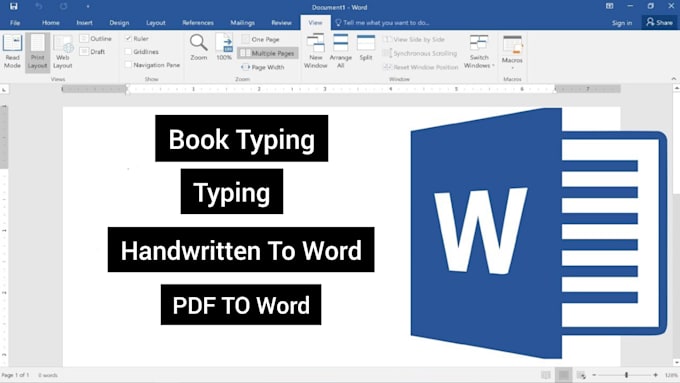This screenshot has width=680, height=383.
Task: Select Print Layout in status bar
Action: [563, 375]
